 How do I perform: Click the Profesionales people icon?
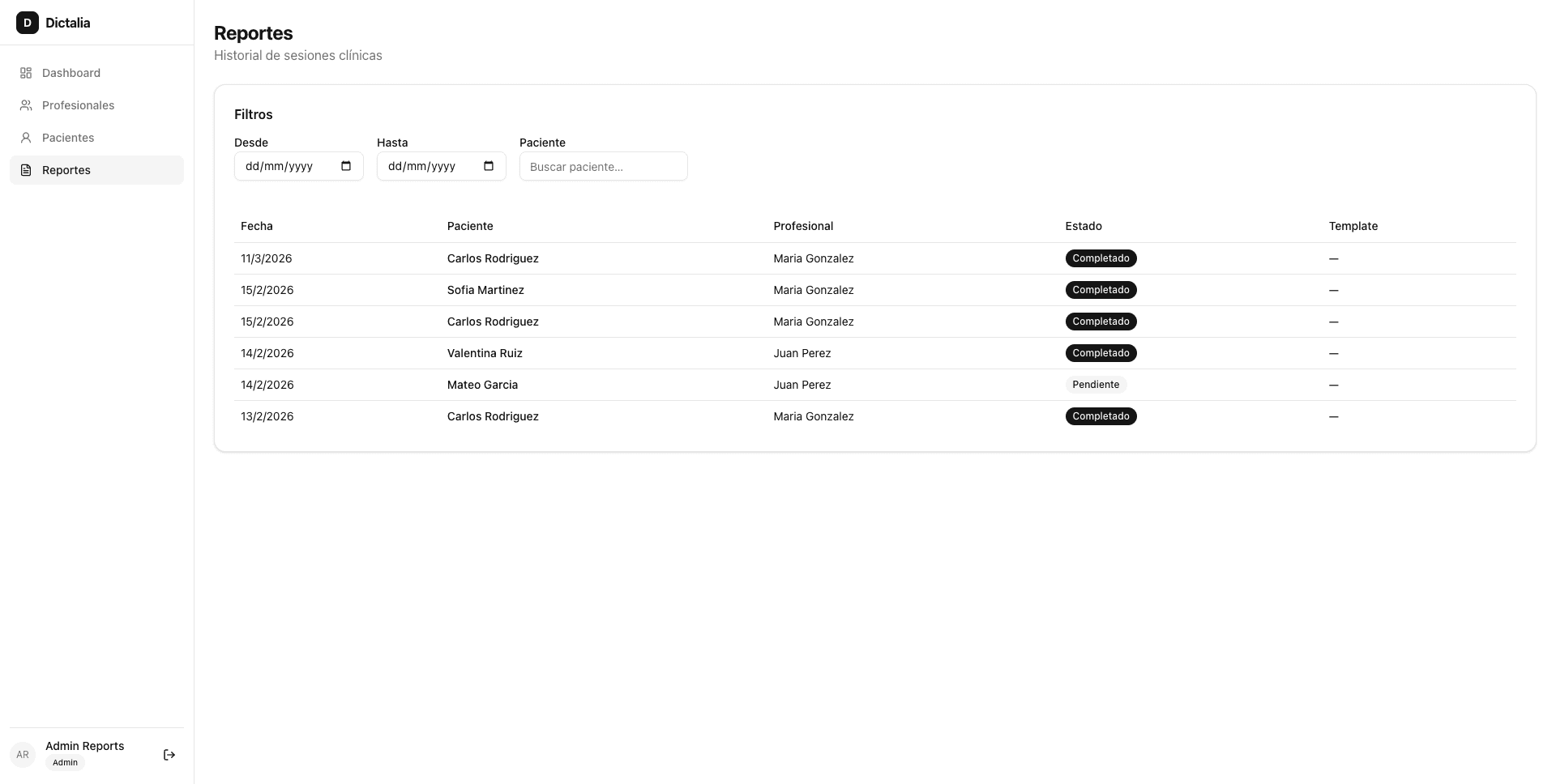26,105
